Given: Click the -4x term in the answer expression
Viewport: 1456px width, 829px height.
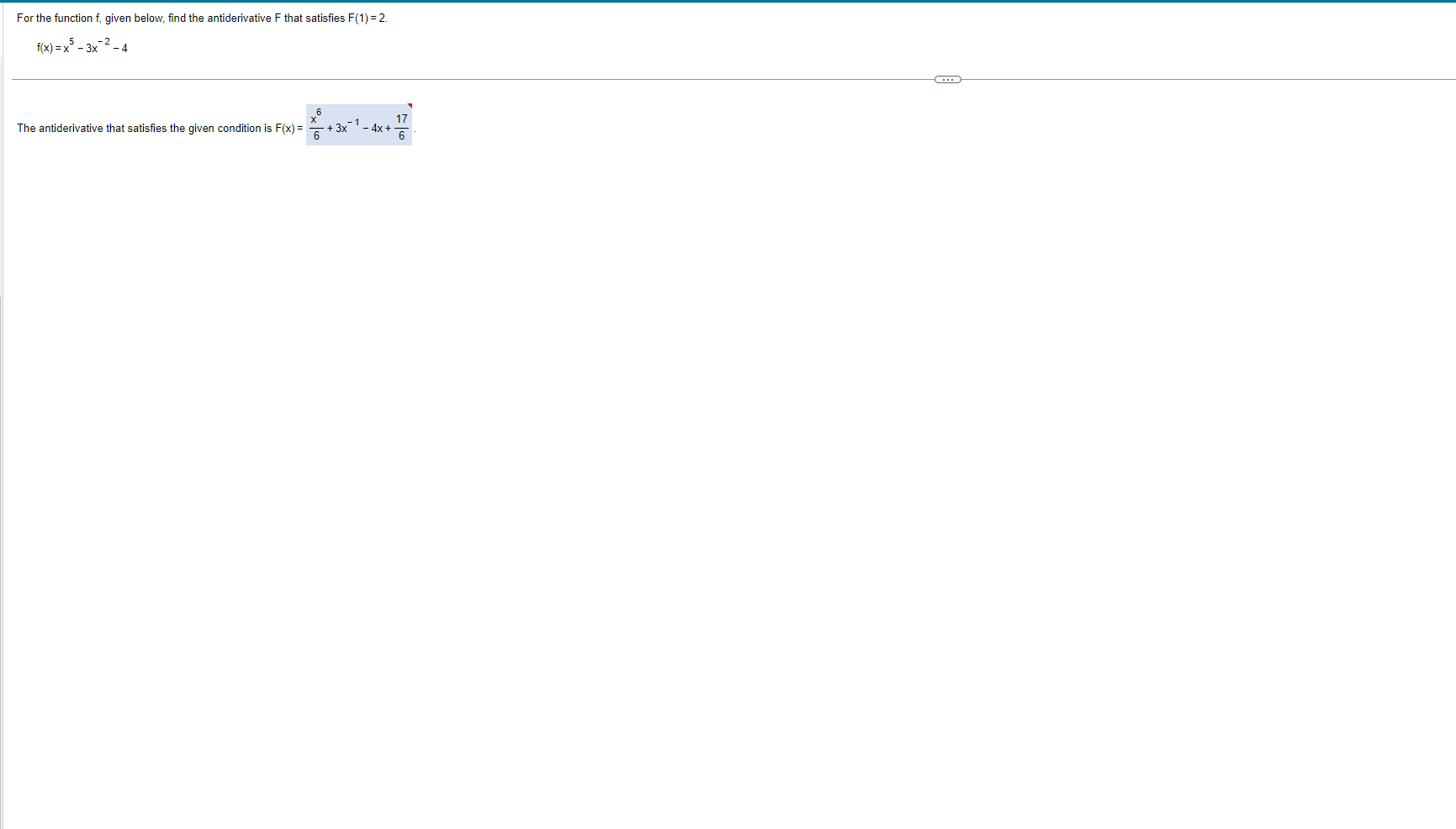Looking at the screenshot, I should tap(377, 128).
